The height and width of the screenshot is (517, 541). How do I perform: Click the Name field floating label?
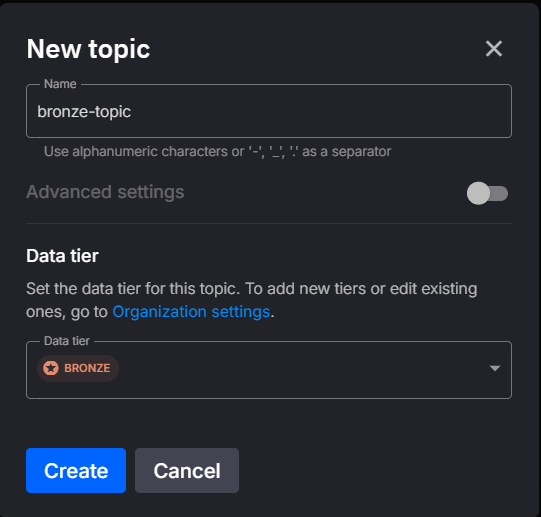coord(60,84)
